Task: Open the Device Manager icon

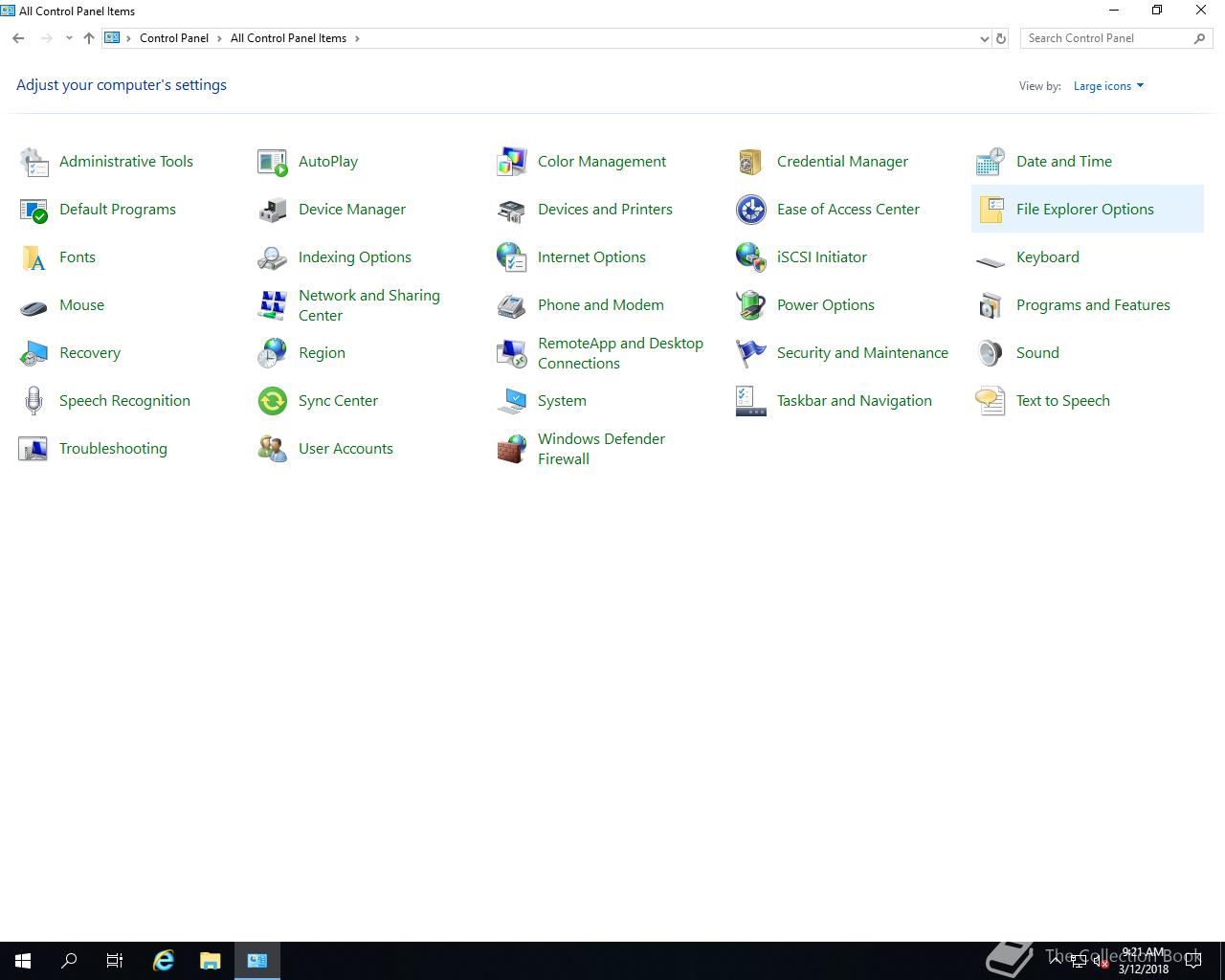Action: (x=273, y=210)
